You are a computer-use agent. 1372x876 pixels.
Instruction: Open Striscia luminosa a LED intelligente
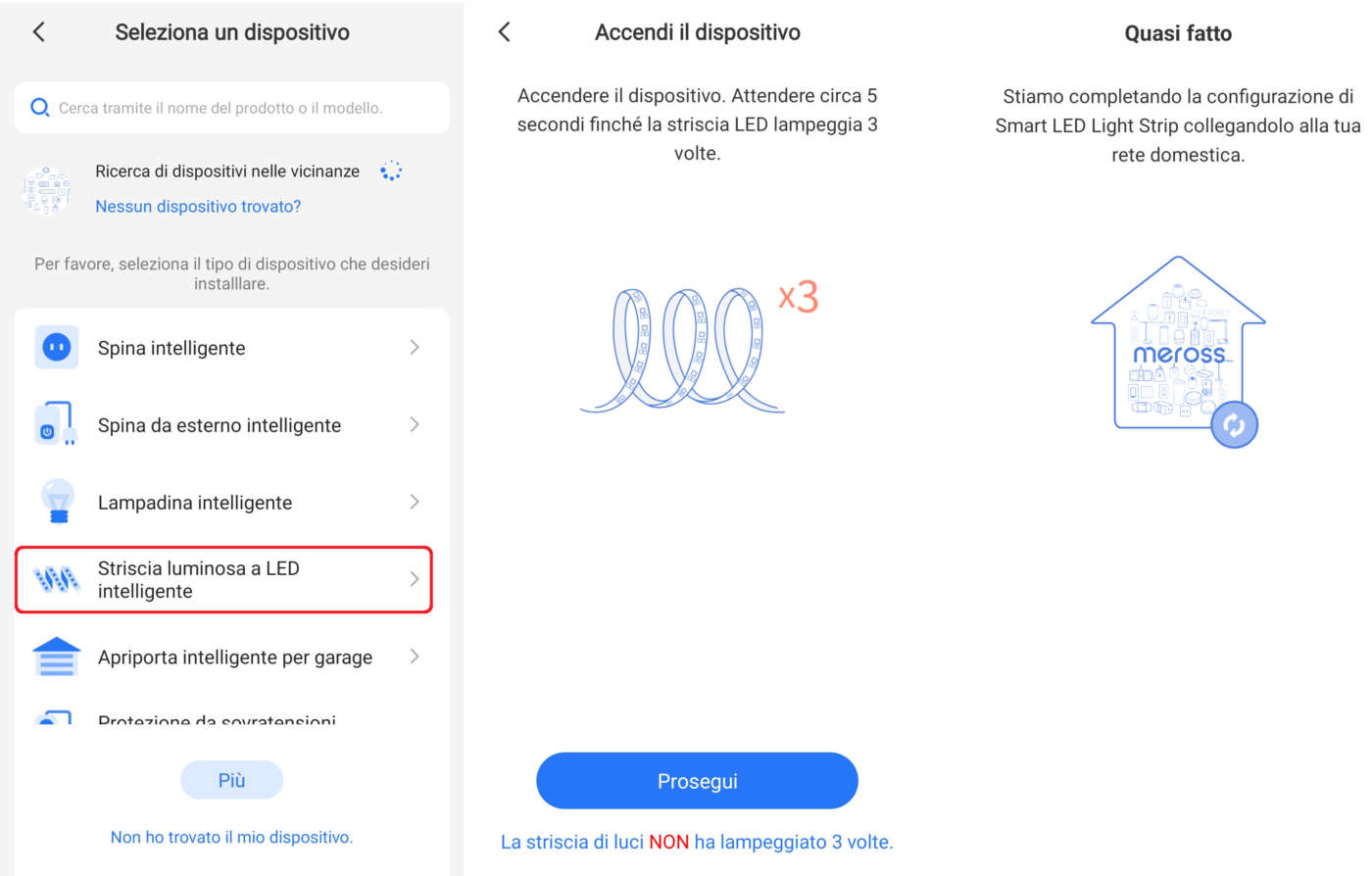click(223, 580)
